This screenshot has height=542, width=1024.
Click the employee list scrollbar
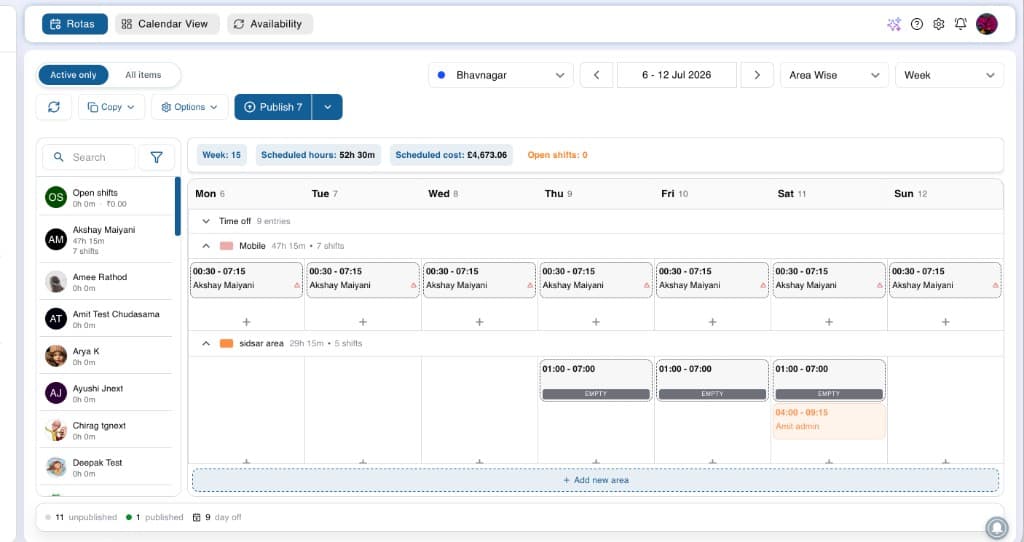[x=178, y=206]
